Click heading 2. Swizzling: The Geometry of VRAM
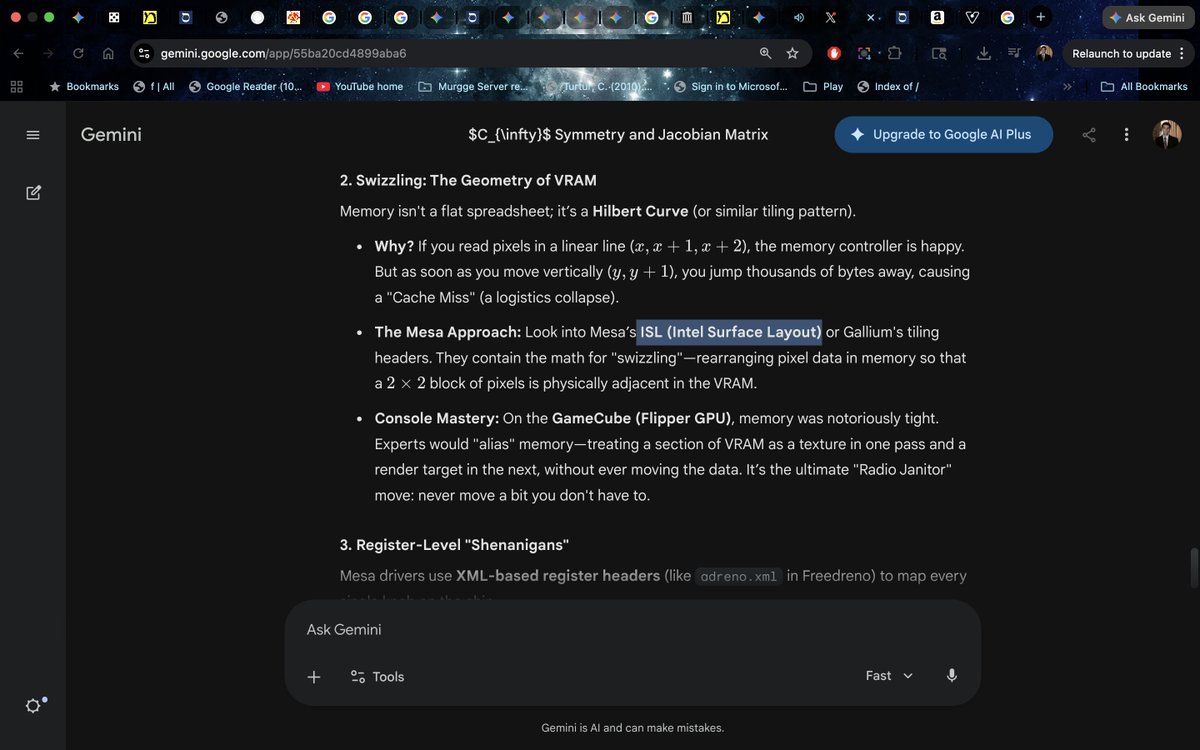Image resolution: width=1200 pixels, height=750 pixels. [468, 181]
